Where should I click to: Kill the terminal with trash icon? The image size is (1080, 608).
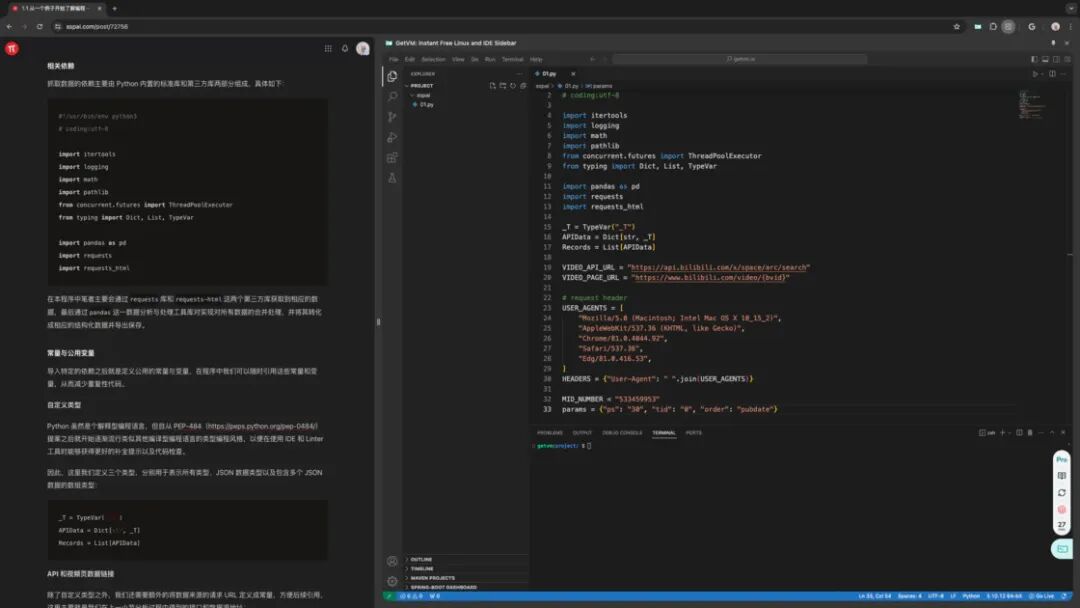[1030, 432]
